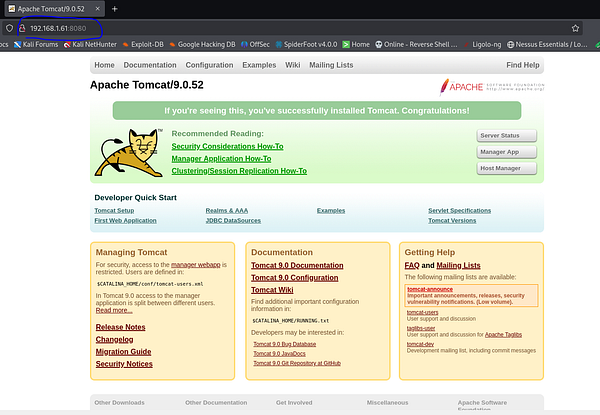Open the Exploit-DB bookmark
Image resolution: width=600 pixels, height=415 pixels.
pyautogui.click(x=143, y=44)
